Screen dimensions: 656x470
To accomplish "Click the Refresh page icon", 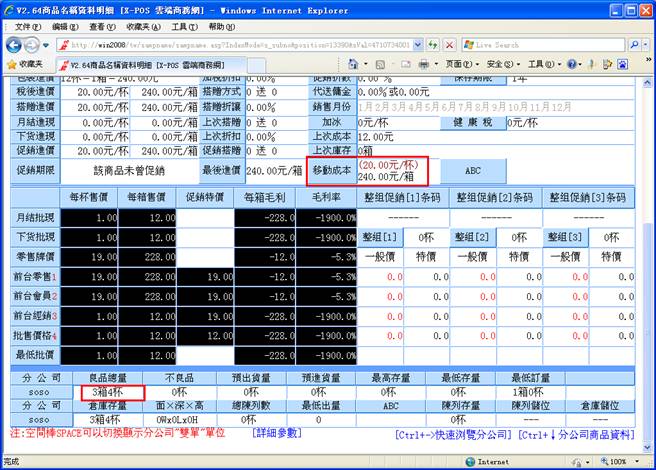I will (430, 45).
